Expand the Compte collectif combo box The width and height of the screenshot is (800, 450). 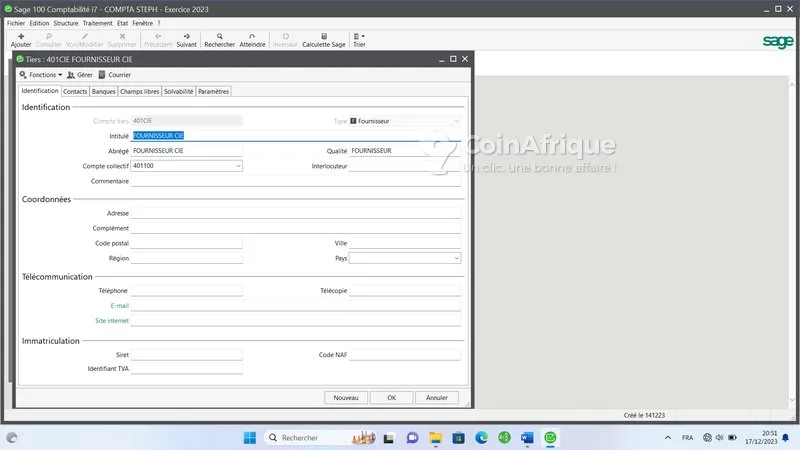(x=237, y=166)
